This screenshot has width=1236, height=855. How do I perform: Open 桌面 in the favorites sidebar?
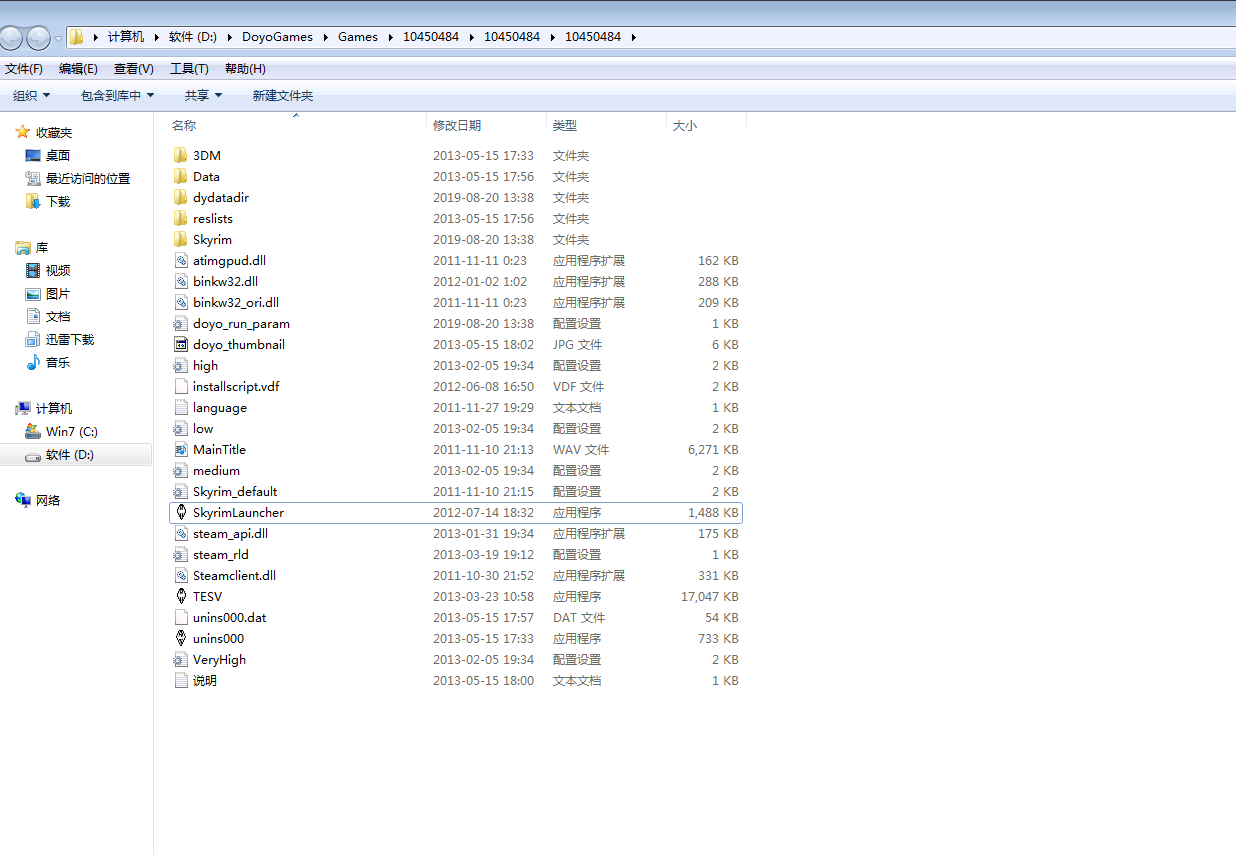pyautogui.click(x=57, y=155)
